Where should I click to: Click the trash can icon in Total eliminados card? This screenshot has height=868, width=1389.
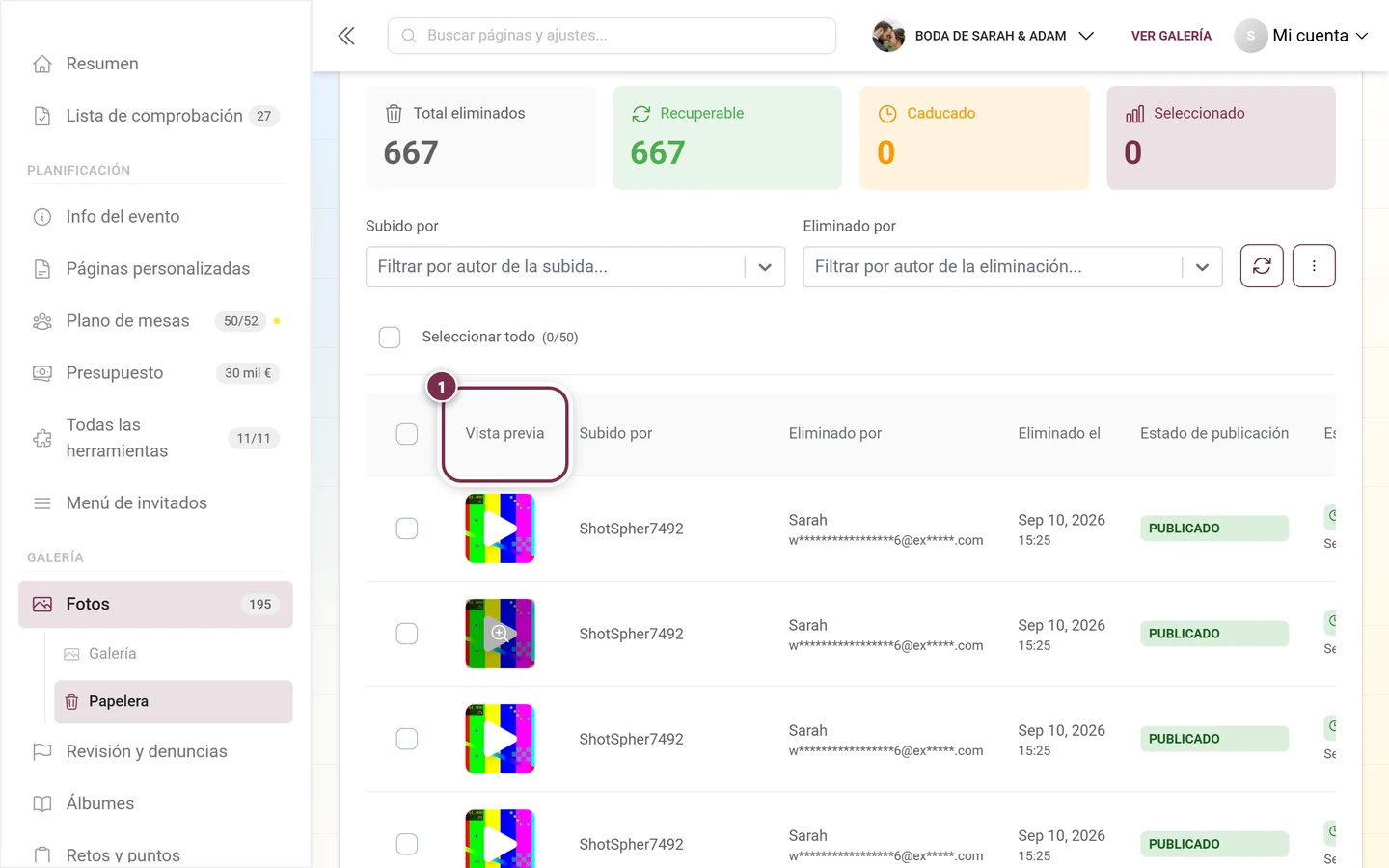pos(394,114)
